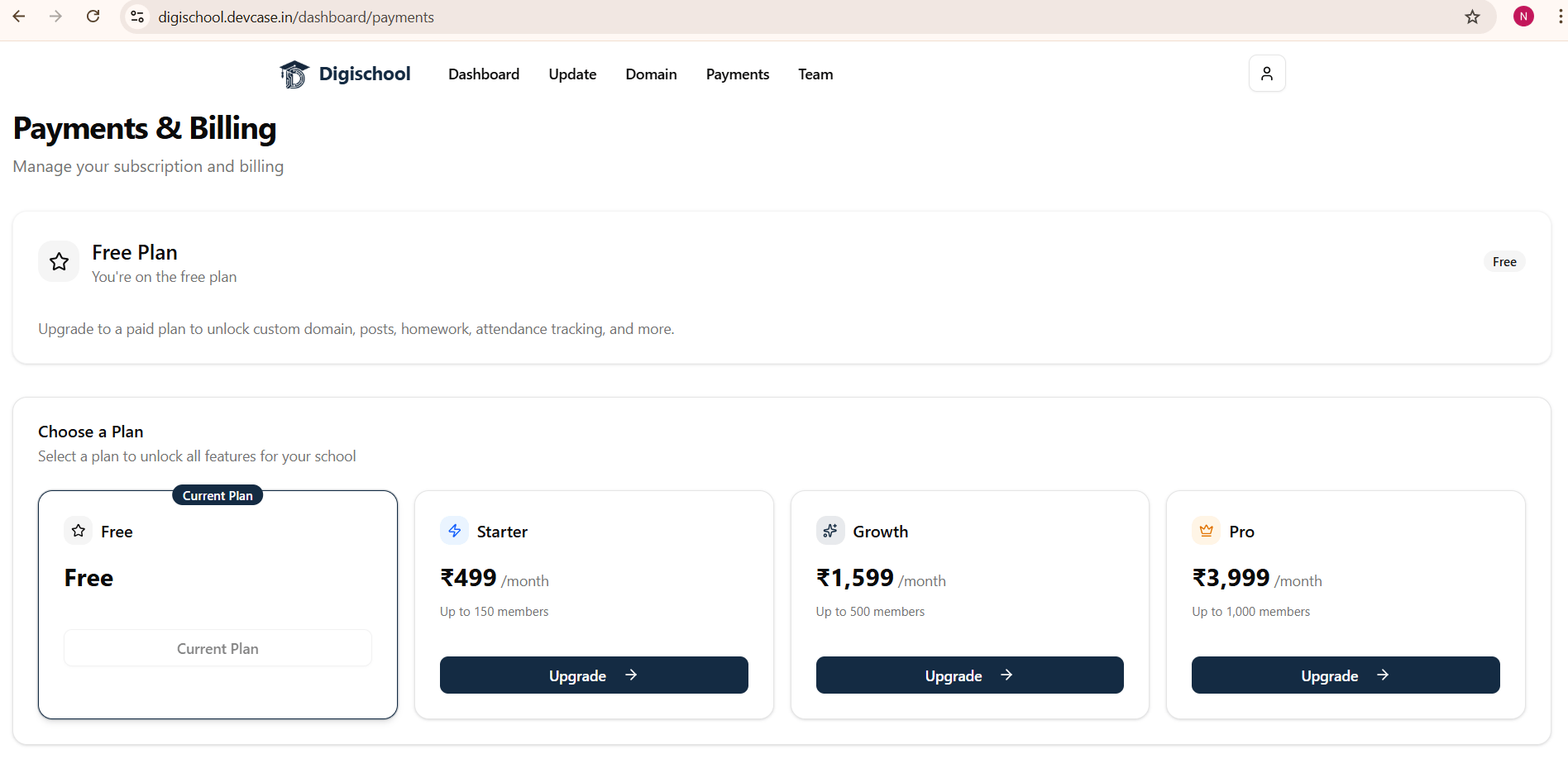Viewport: 1568px width, 773px height.
Task: Click the star icon on Free Plan card
Action: pyautogui.click(x=58, y=261)
